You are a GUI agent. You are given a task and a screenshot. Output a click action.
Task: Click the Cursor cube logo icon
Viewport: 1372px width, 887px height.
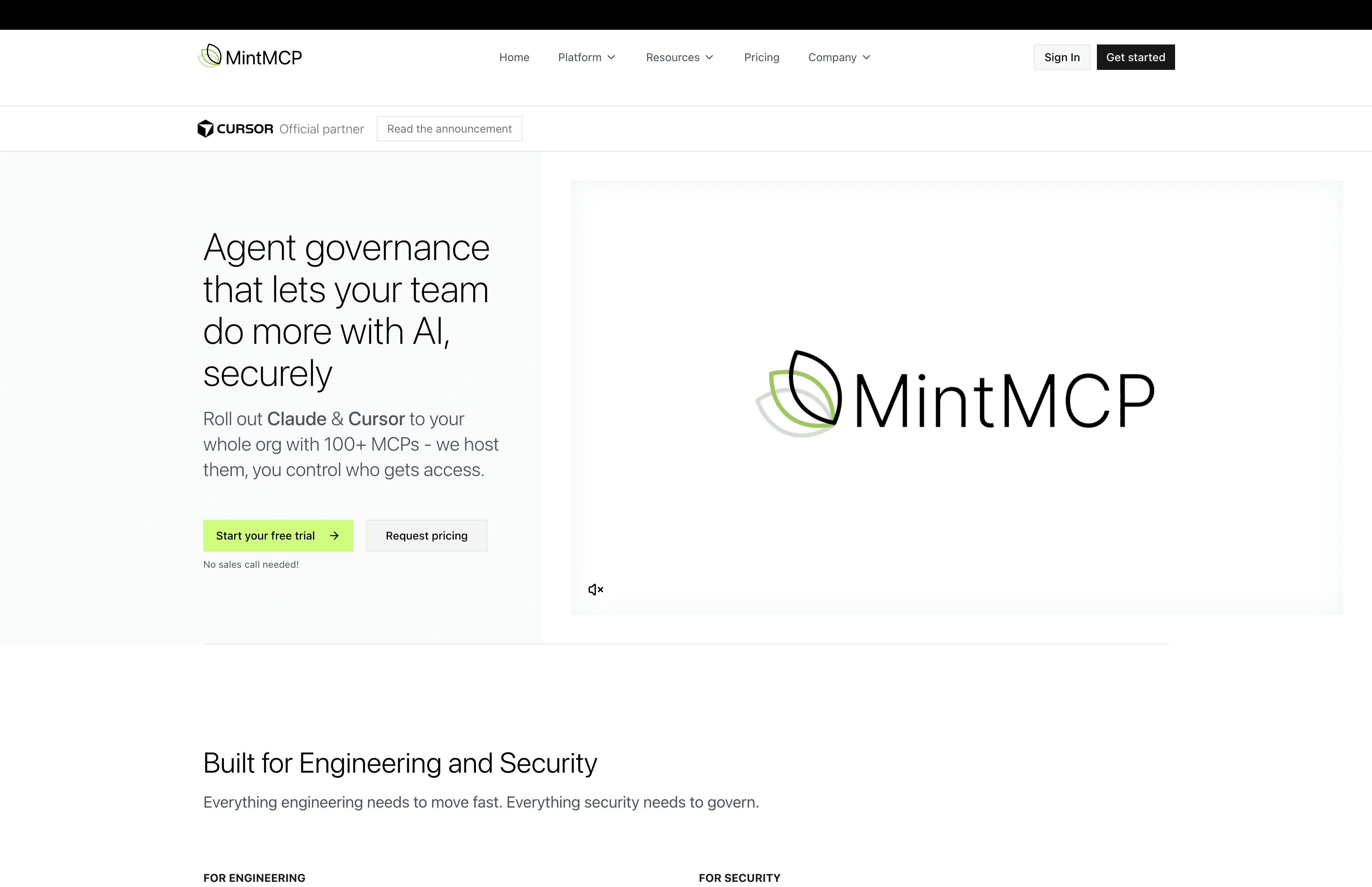[x=205, y=128]
